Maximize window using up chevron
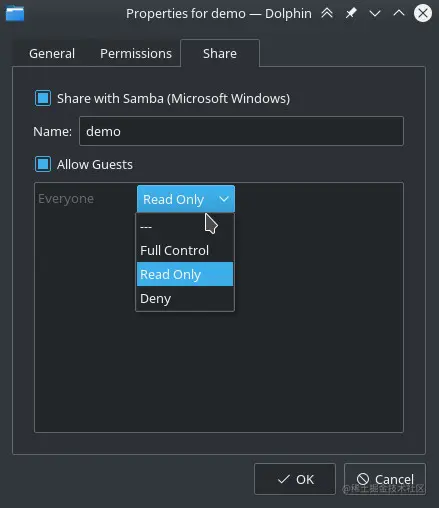This screenshot has height=508, width=439. click(x=399, y=13)
